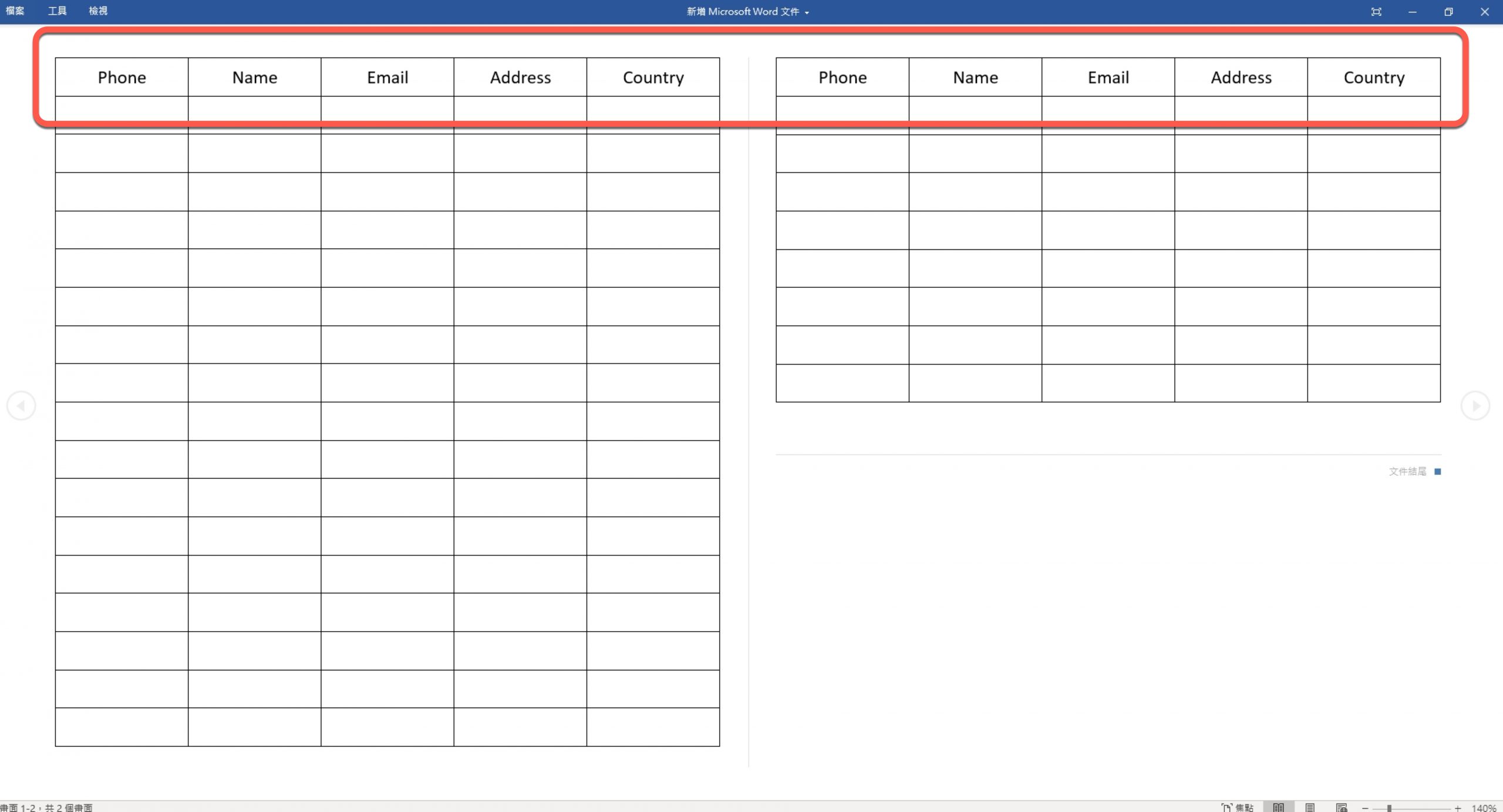This screenshot has height=812, width=1503.
Task: Open the 檢視 menu
Action: pos(98,11)
